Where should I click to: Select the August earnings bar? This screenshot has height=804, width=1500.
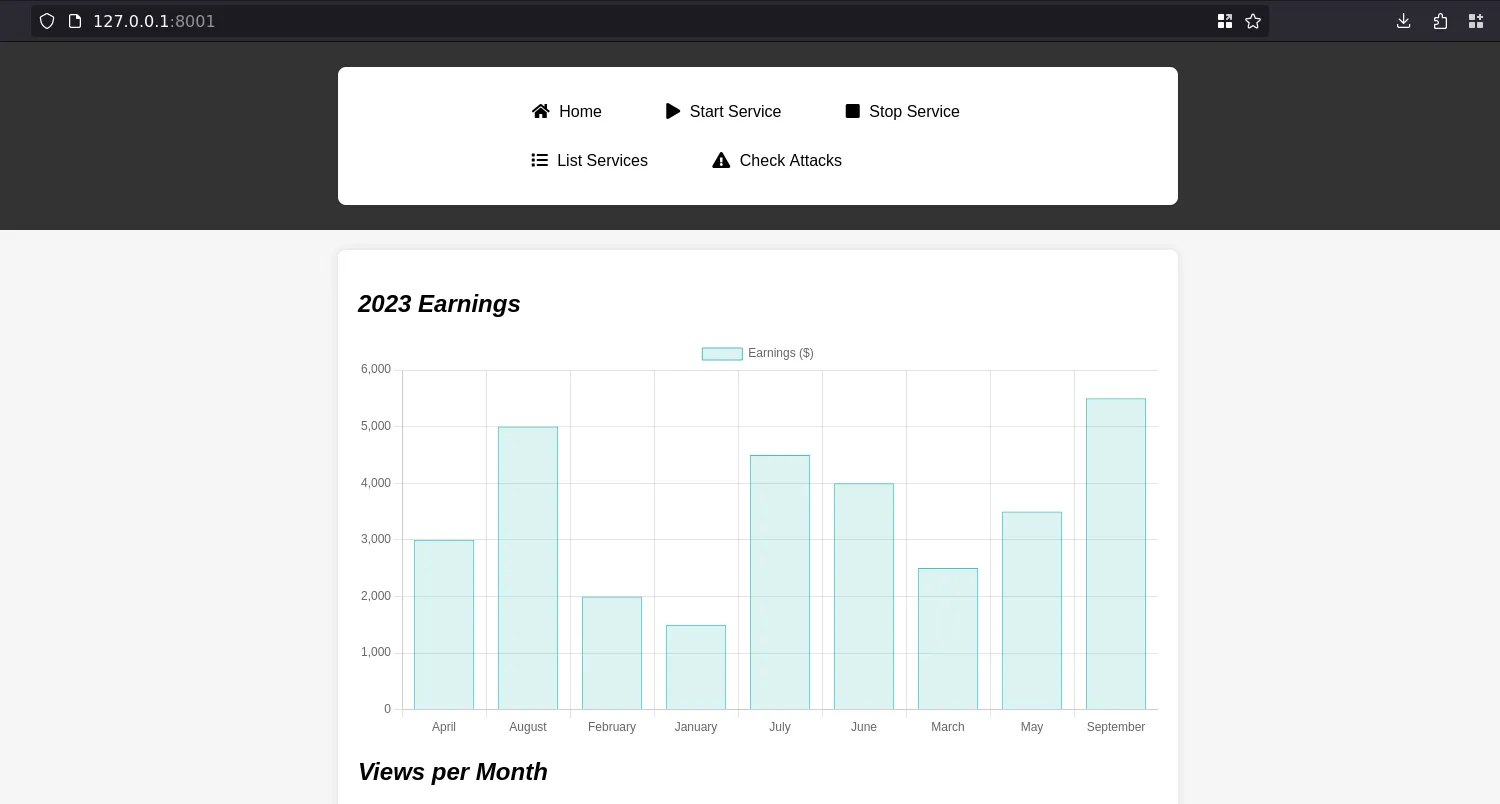528,568
